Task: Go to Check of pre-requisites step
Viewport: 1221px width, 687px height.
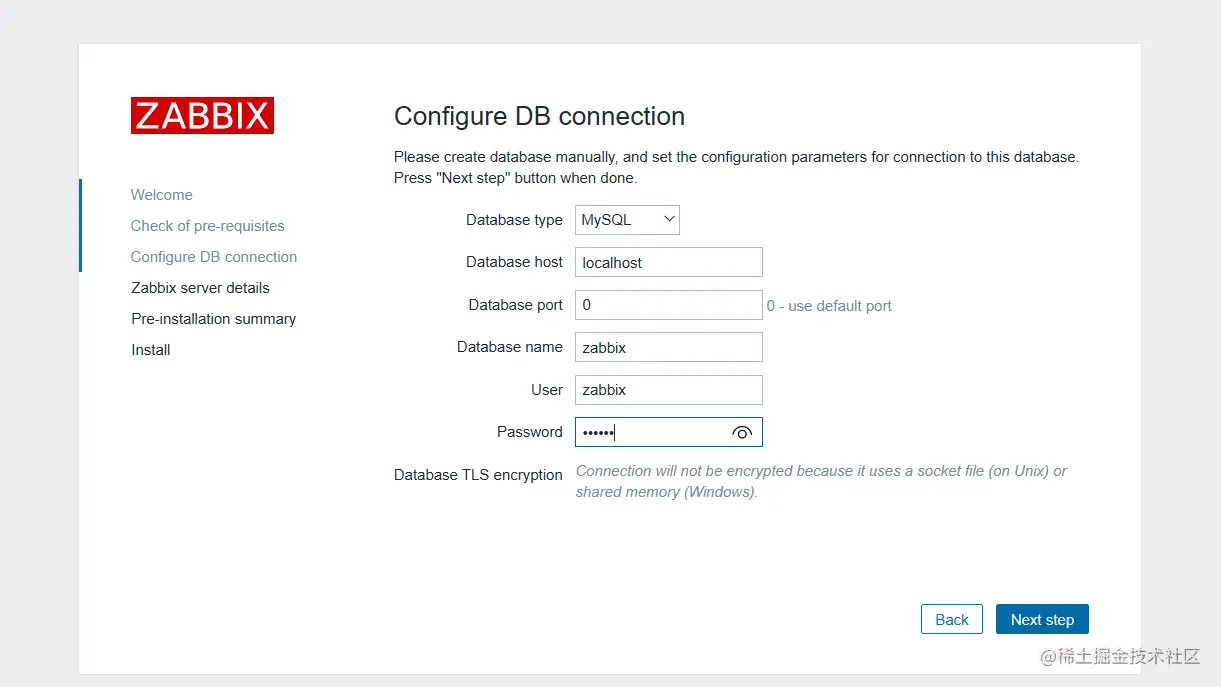Action: [x=208, y=226]
